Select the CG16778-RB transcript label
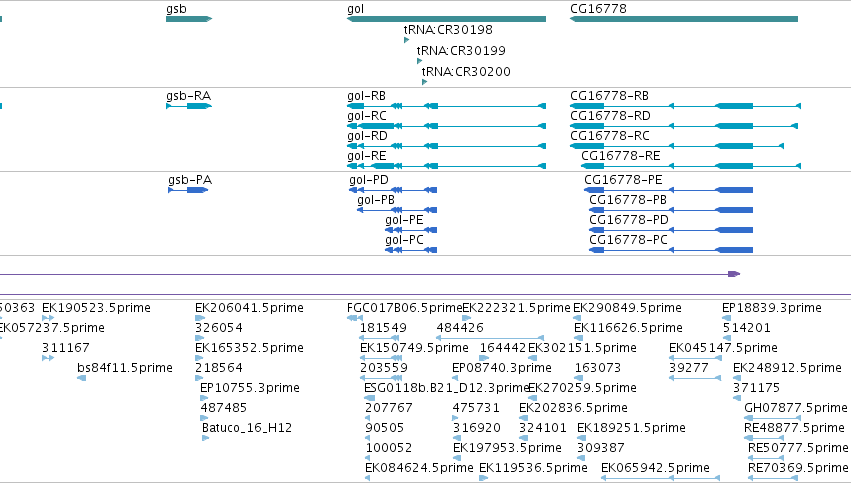851x483 pixels. pyautogui.click(x=609, y=96)
